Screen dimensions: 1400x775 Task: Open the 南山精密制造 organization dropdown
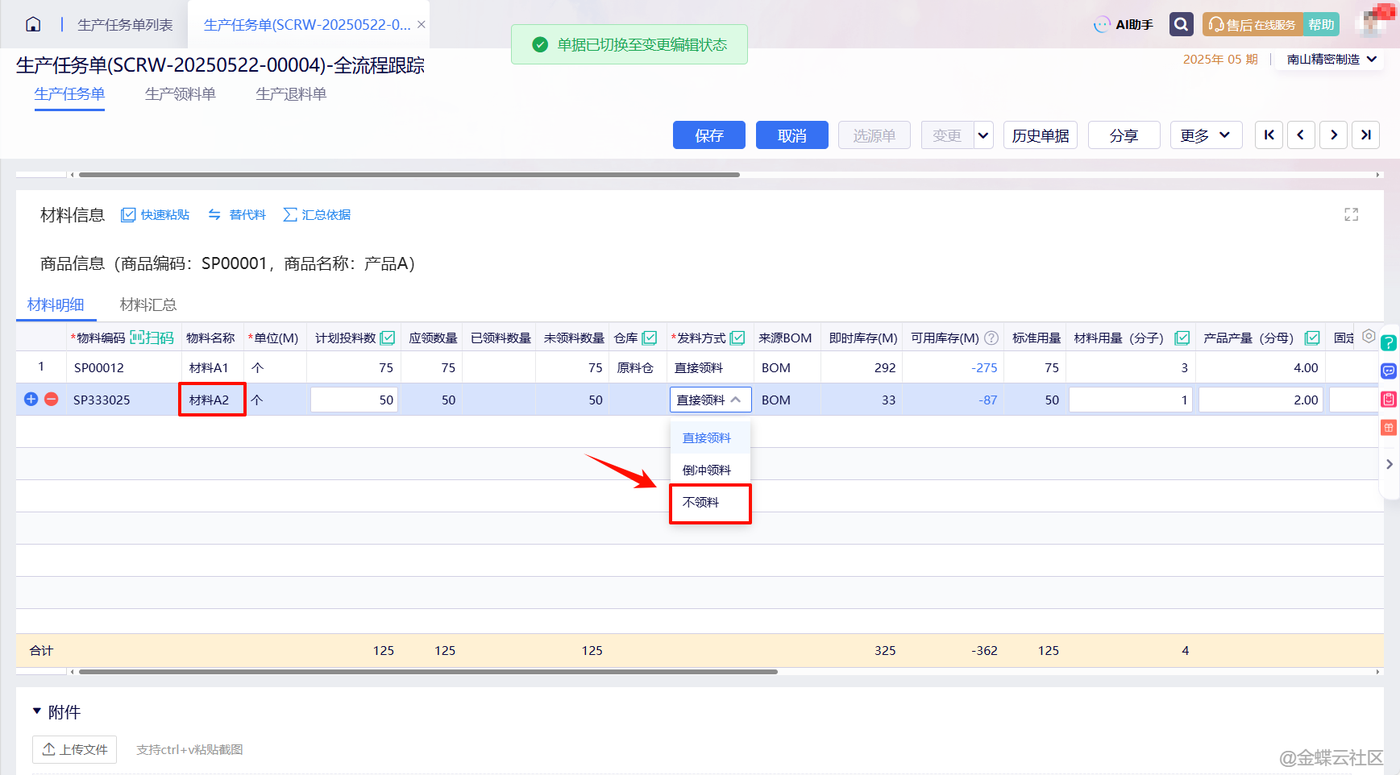tap(1331, 59)
